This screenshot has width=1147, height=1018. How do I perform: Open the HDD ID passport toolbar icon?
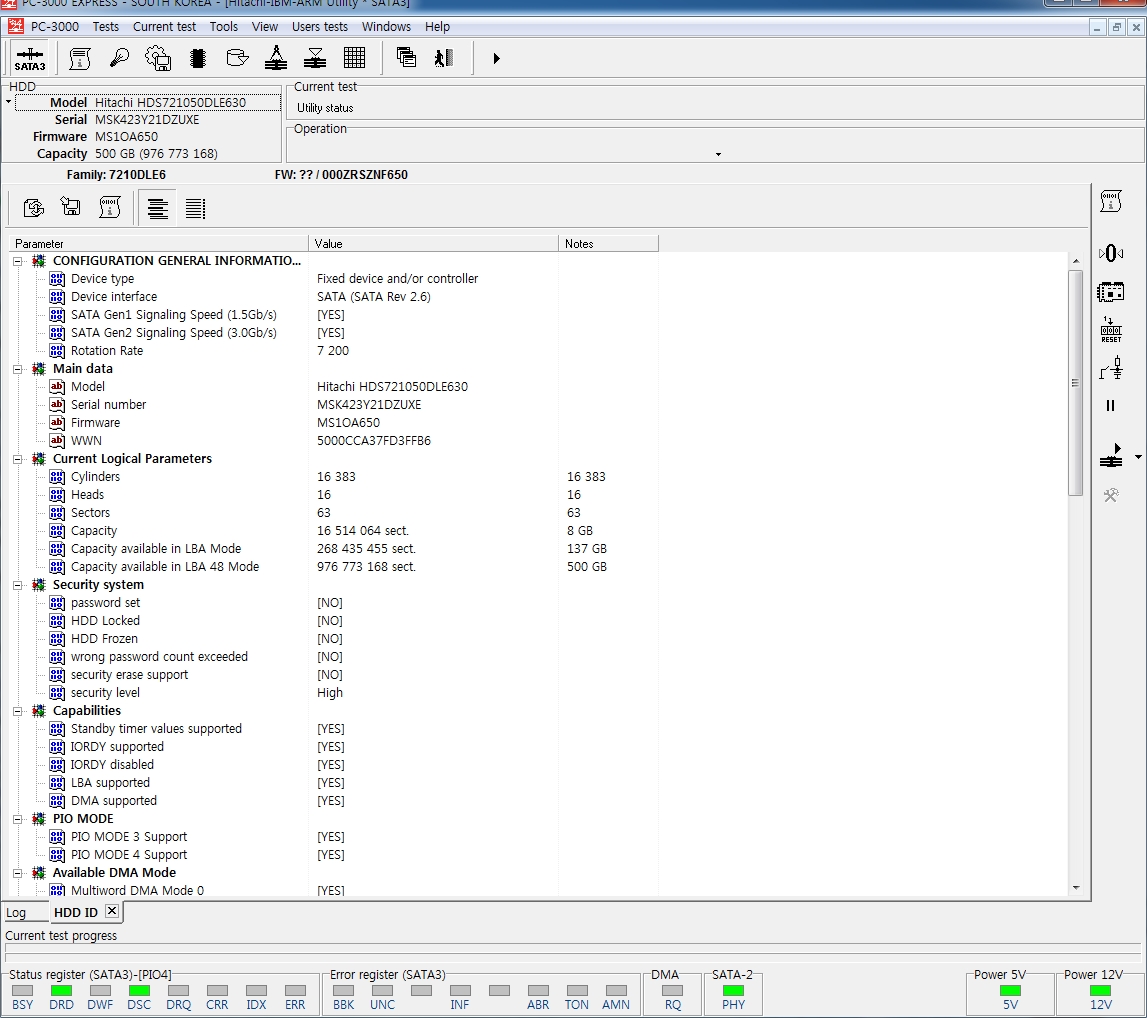click(x=80, y=58)
